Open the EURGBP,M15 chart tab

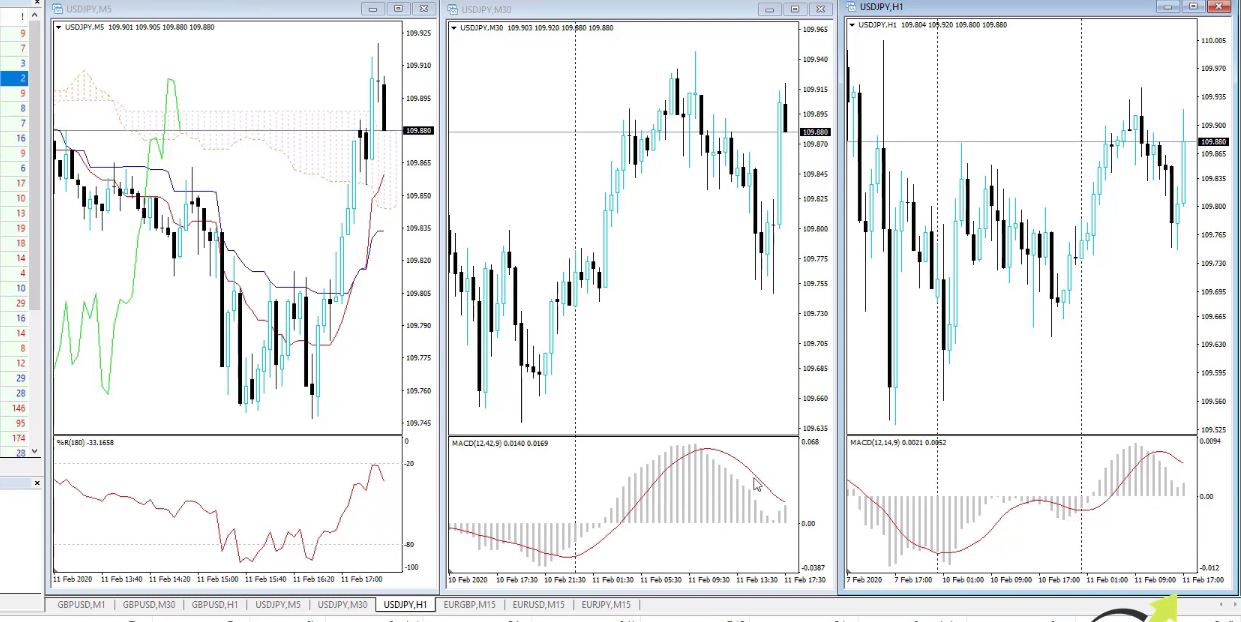470,604
